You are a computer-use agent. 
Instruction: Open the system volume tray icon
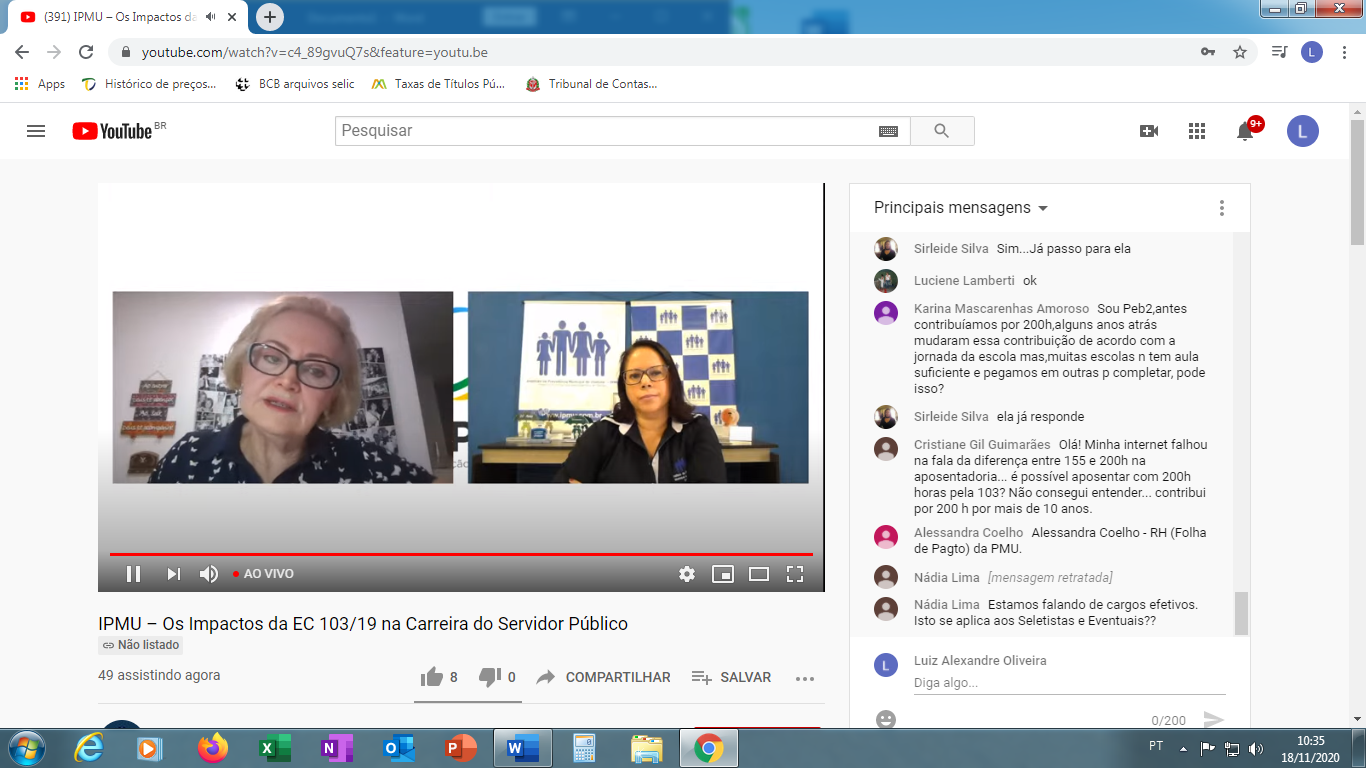1256,748
